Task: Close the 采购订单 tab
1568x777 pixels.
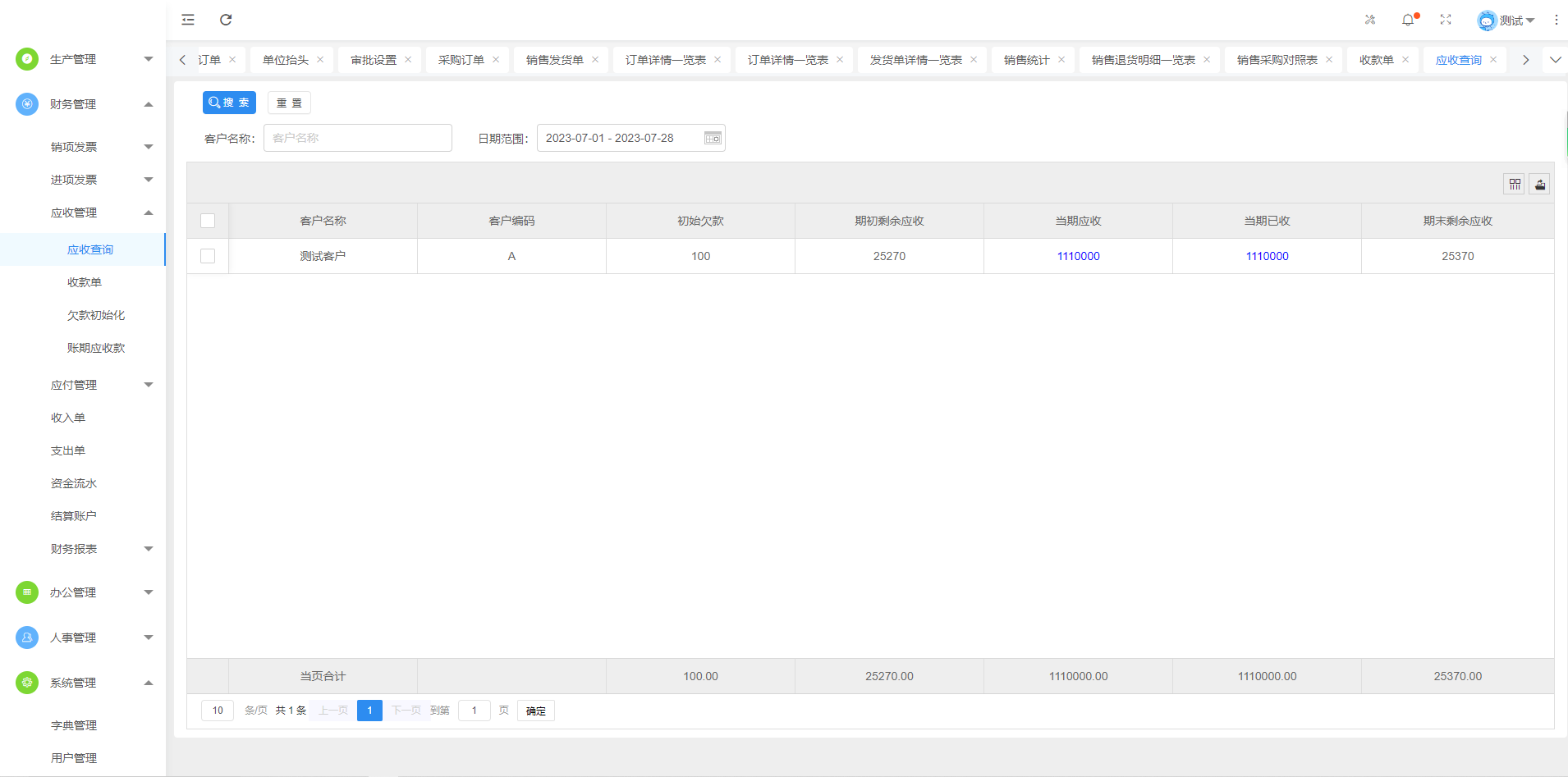Action: 496,60
